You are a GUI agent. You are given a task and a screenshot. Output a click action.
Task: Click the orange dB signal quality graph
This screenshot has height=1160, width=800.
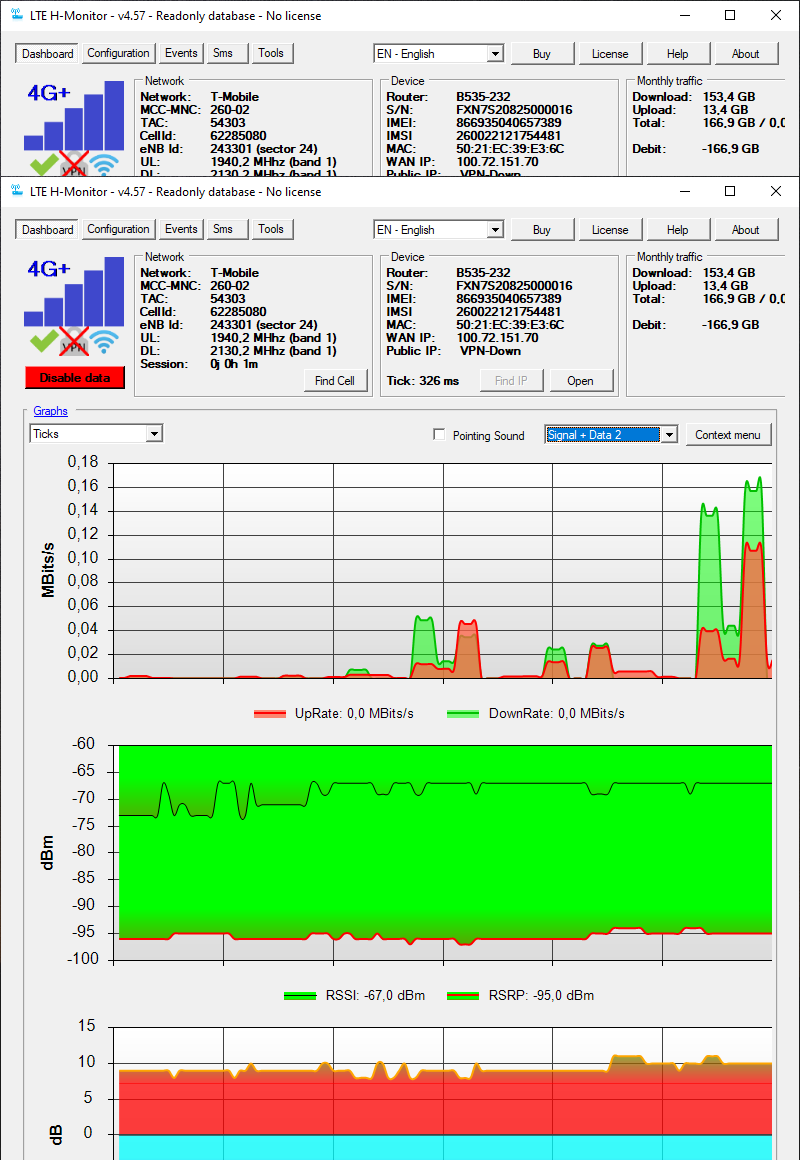pyautogui.click(x=442, y=1093)
